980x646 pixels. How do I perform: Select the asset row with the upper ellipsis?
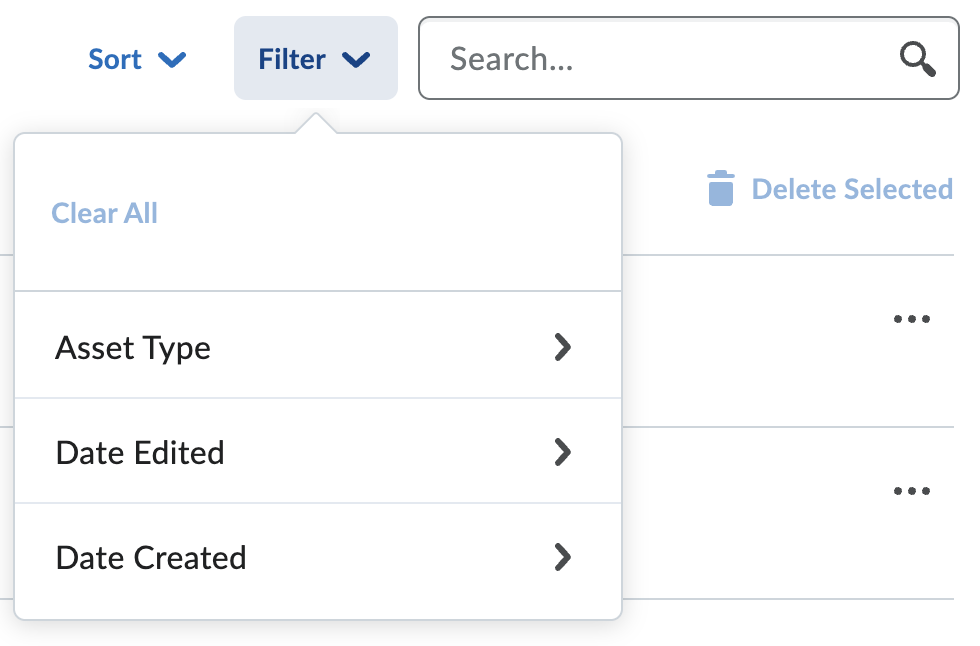(788, 341)
